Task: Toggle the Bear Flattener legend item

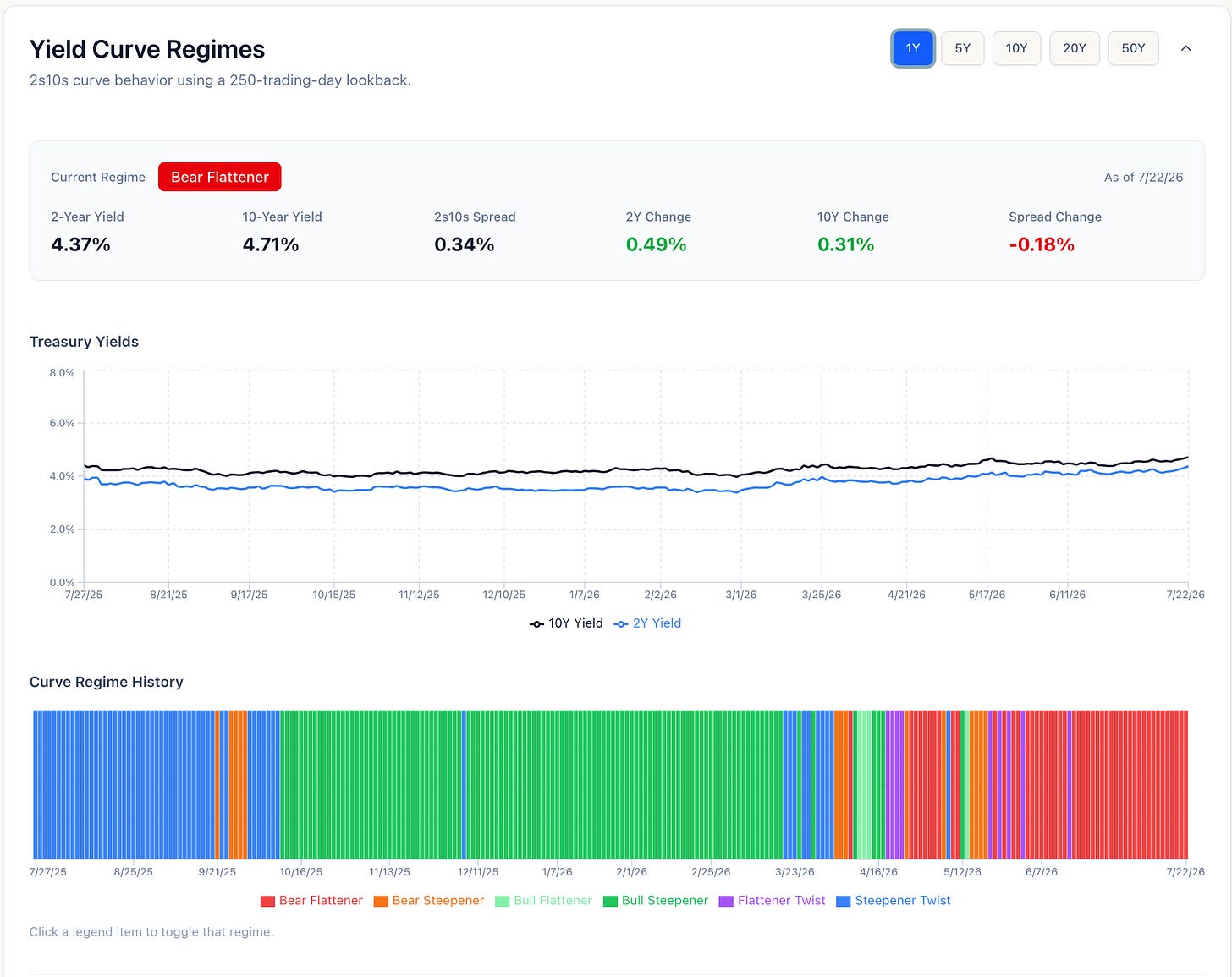Action: [x=311, y=901]
